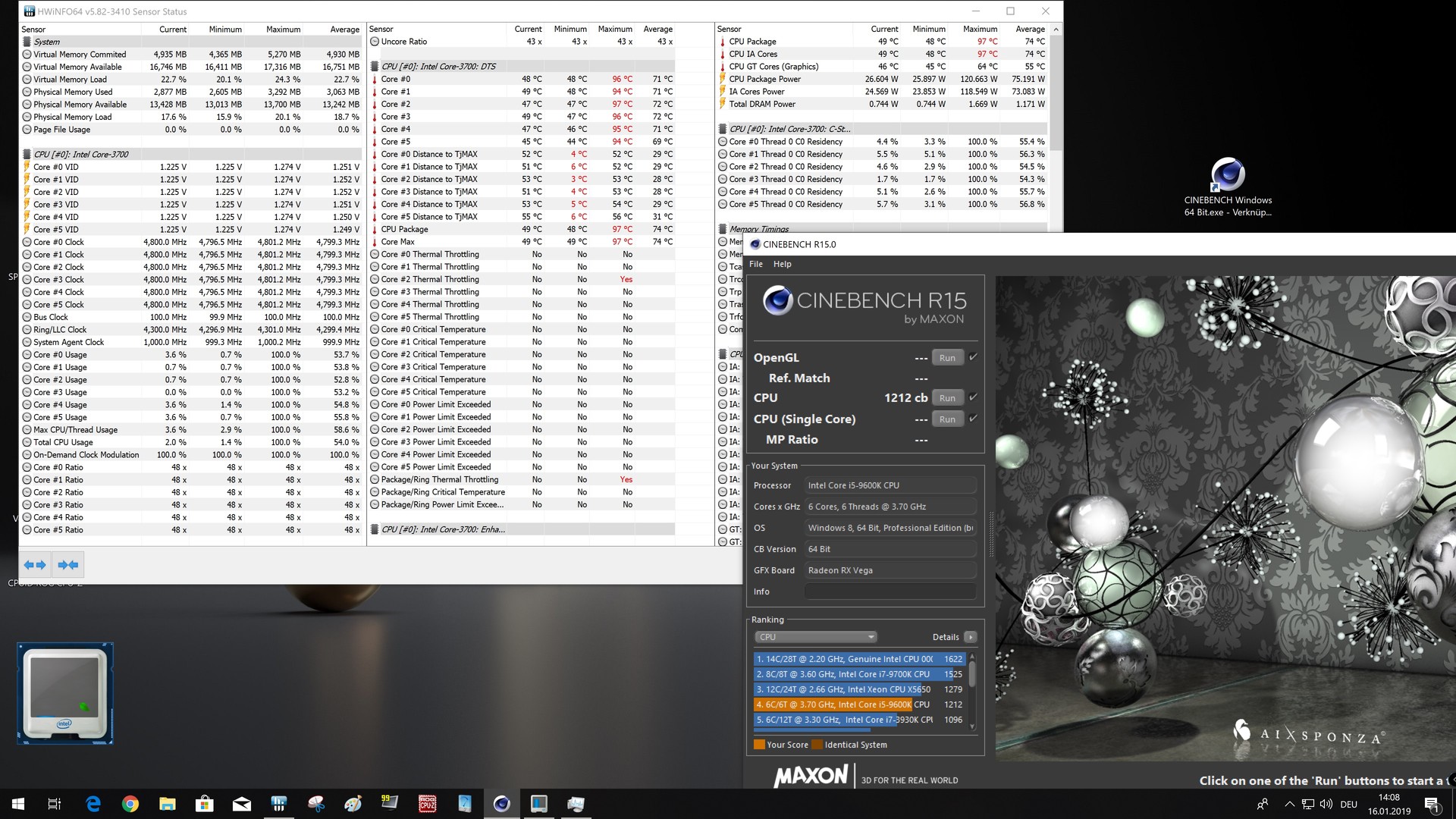Screen dimensions: 1456x819
Task: Open the 99 monitor taskbar icon
Action: pos(391,804)
